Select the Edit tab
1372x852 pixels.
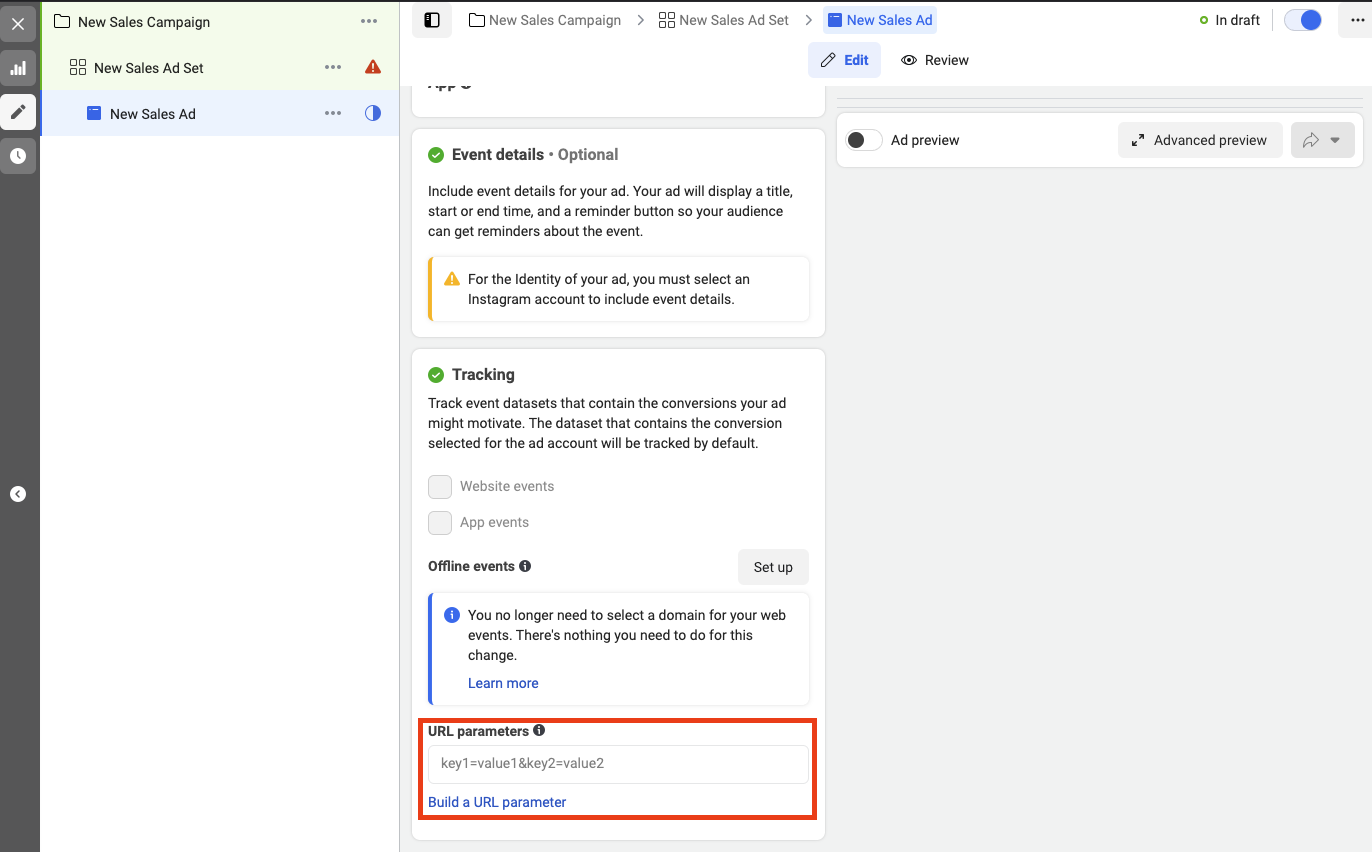(844, 60)
